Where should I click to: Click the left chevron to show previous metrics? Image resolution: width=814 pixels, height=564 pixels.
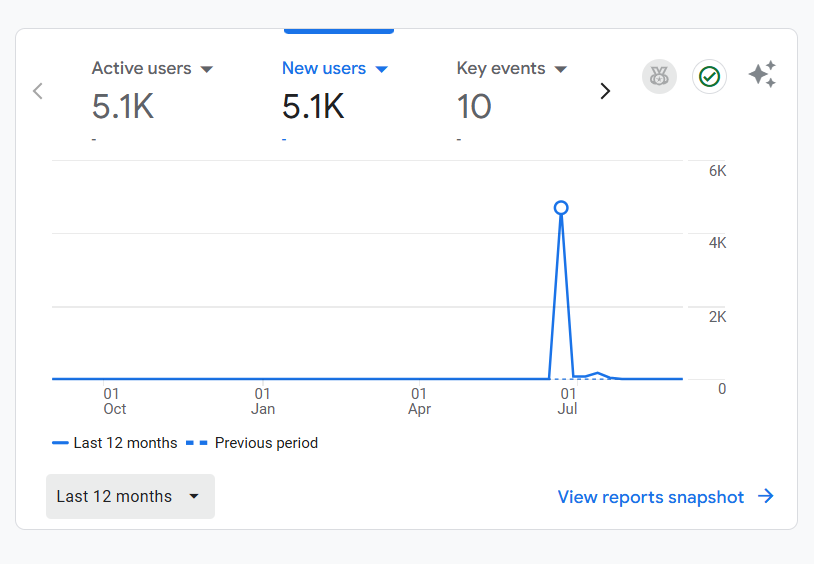point(38,91)
